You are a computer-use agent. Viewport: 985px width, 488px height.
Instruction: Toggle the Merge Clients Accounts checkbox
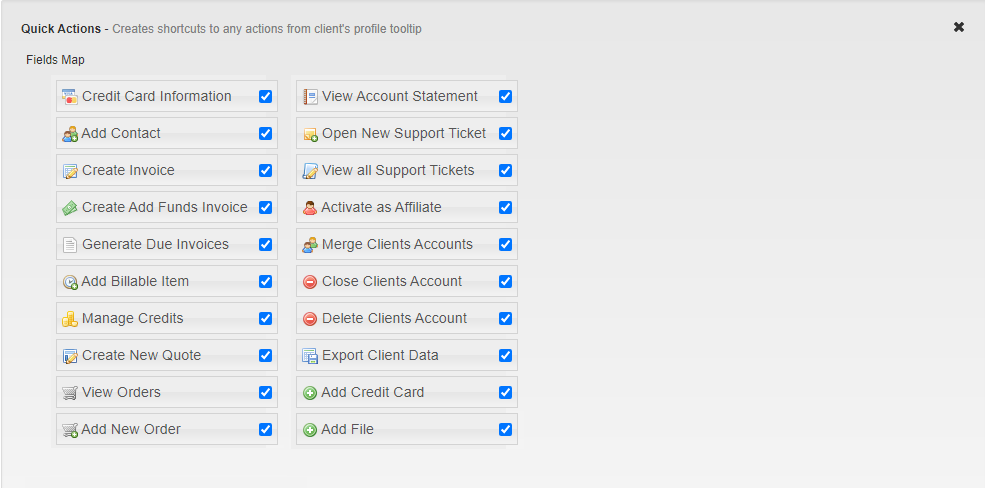(506, 244)
